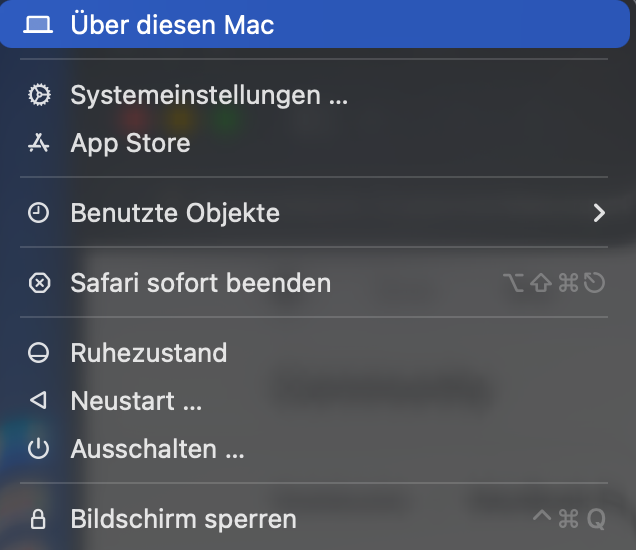
Task: Expand the Benutzte Objekte submenu arrow
Action: [x=599, y=213]
